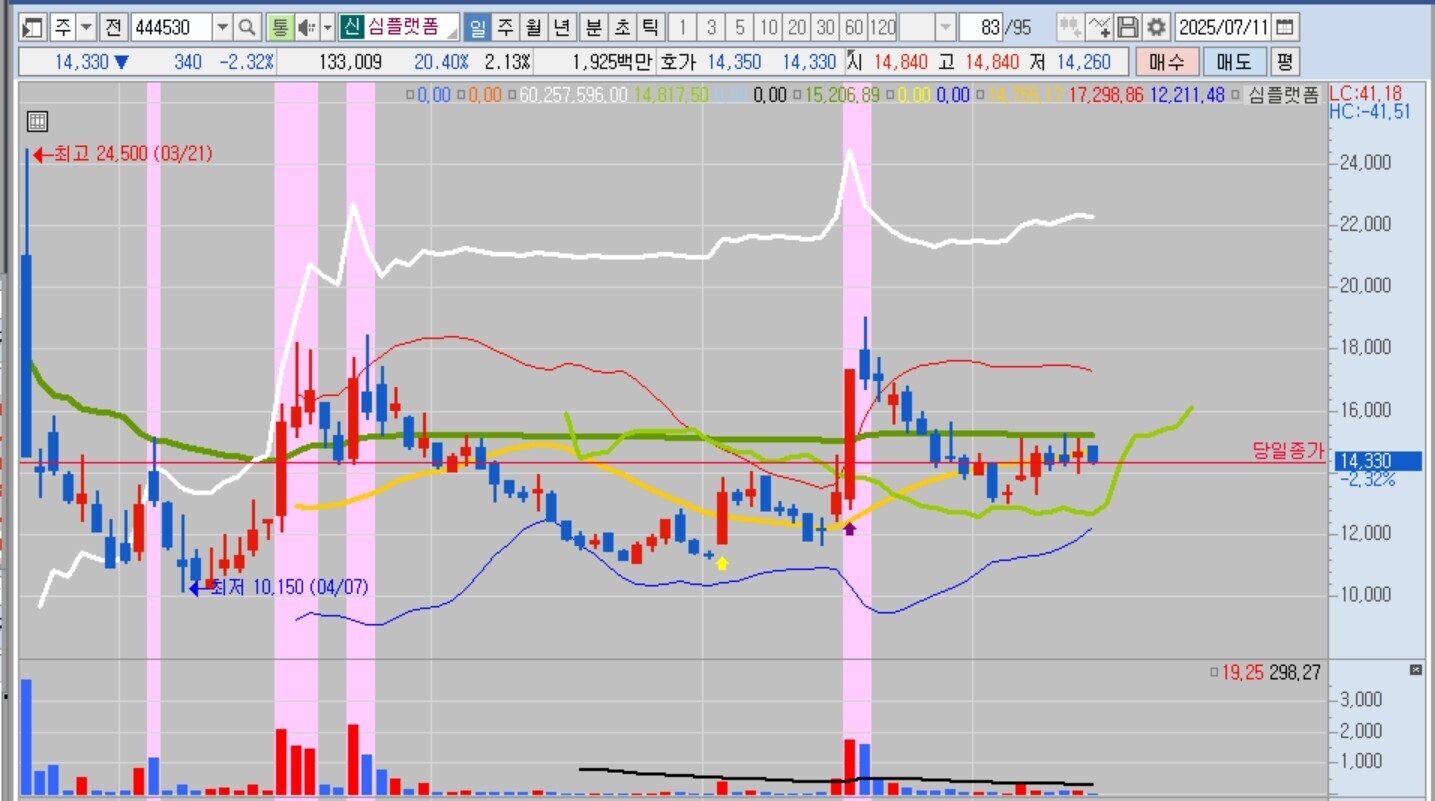Image resolution: width=1435 pixels, height=801 pixels.
Task: Click the 평 button next to 매도
Action: pyautogui.click(x=1285, y=62)
